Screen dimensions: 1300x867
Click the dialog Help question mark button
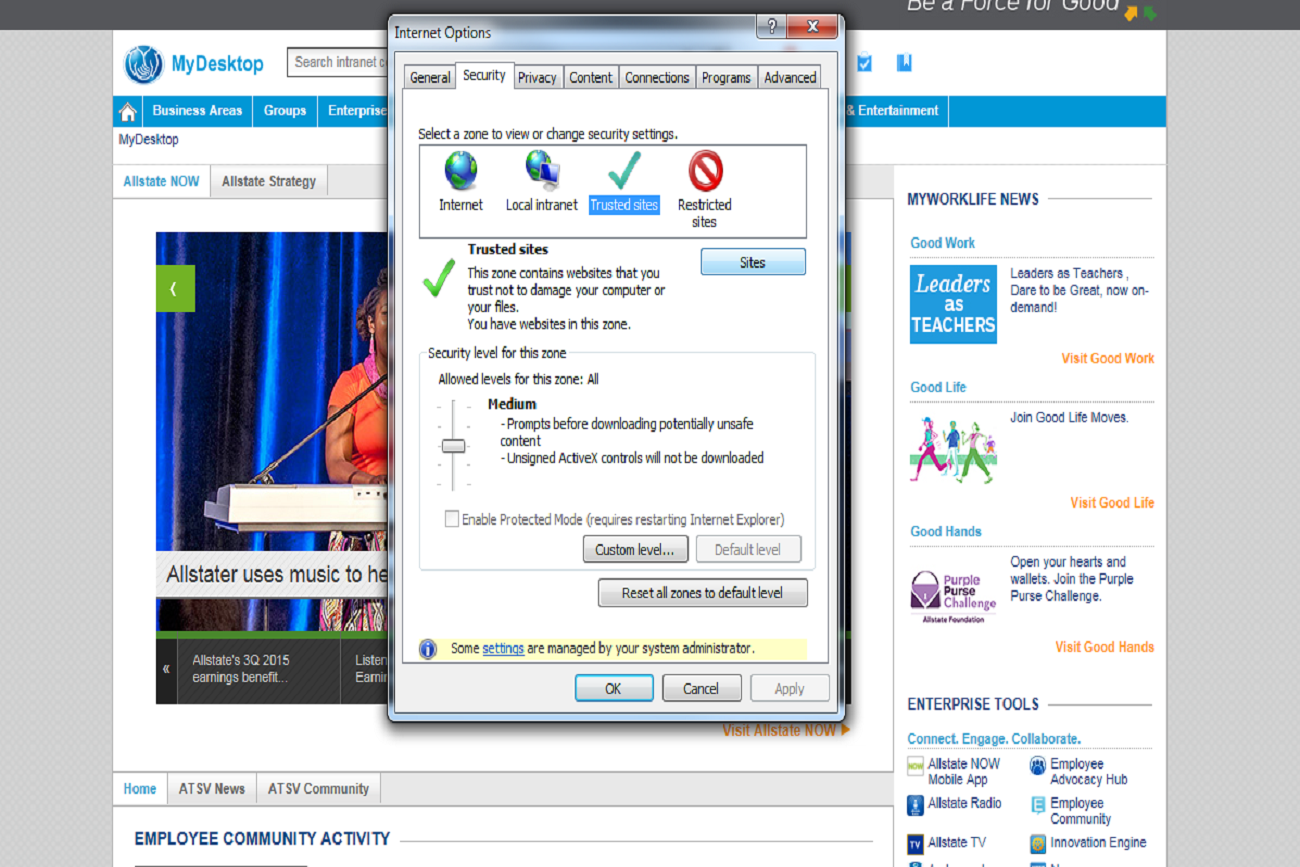[x=771, y=27]
